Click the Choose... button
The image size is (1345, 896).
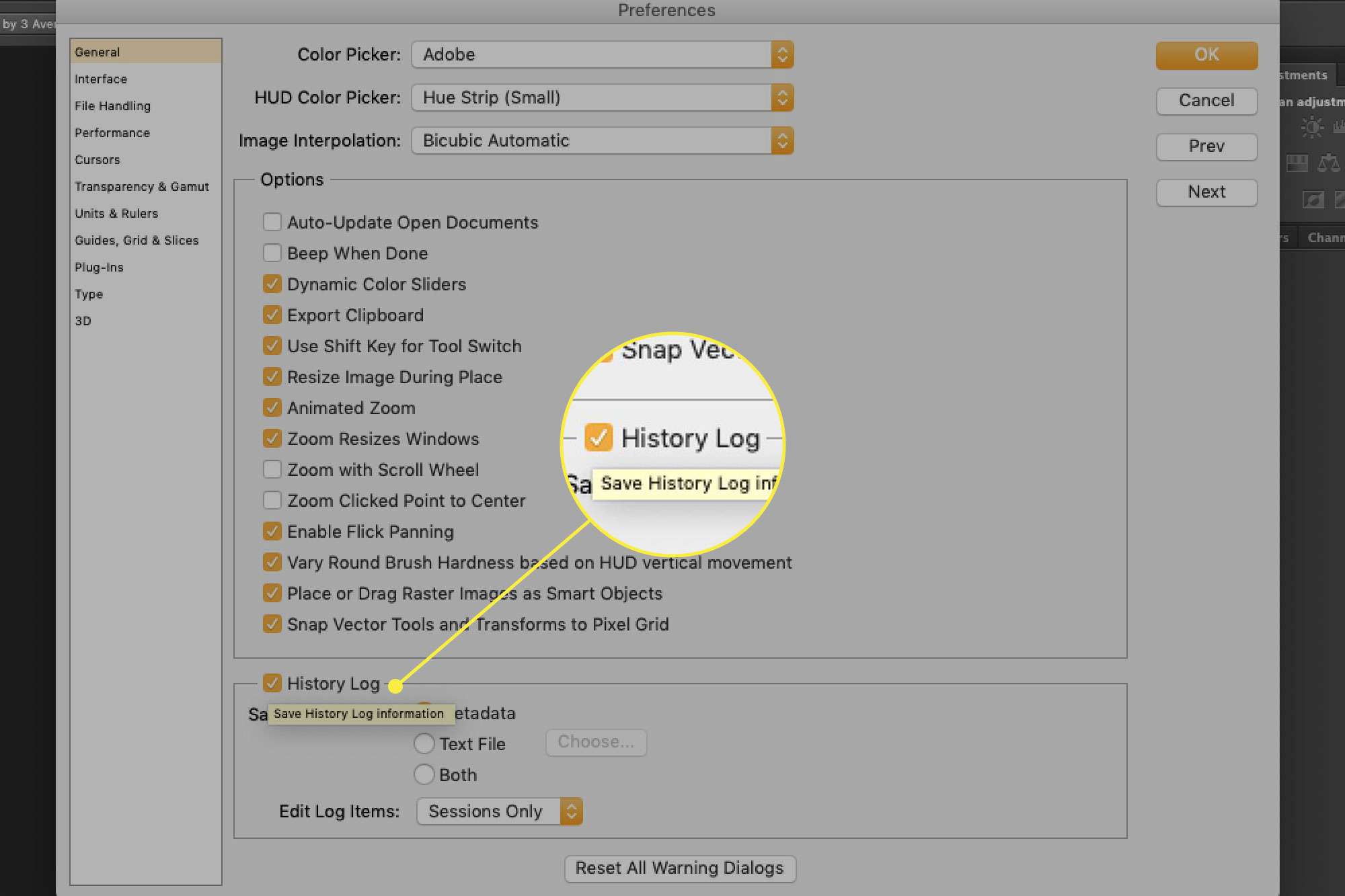pos(596,742)
